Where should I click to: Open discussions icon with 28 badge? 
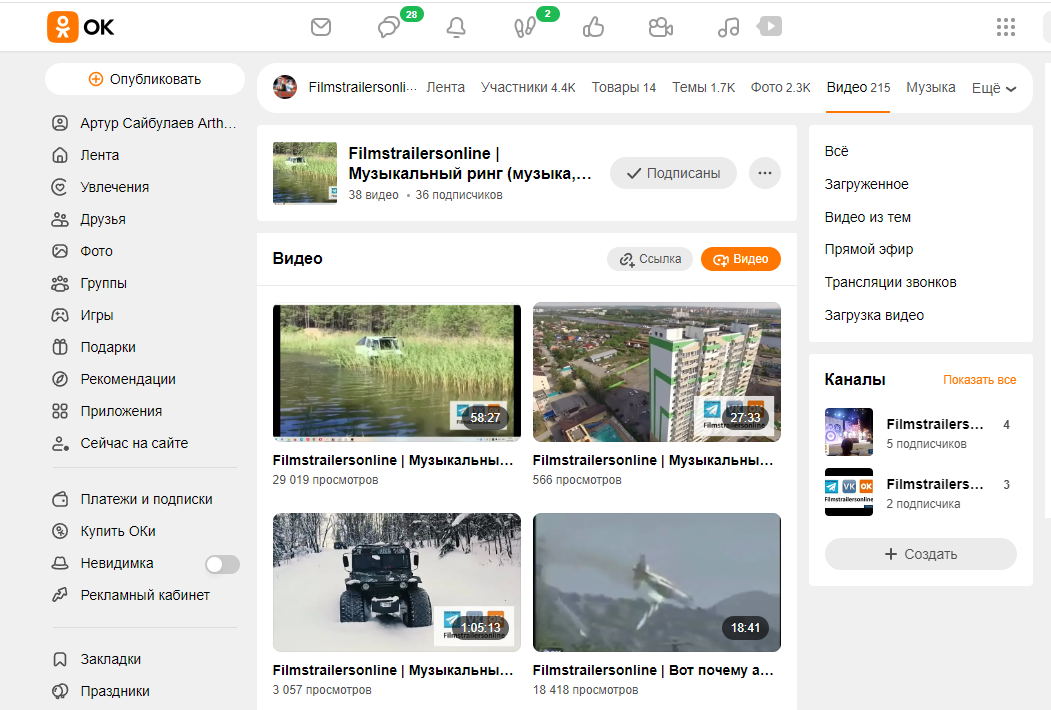click(x=389, y=27)
